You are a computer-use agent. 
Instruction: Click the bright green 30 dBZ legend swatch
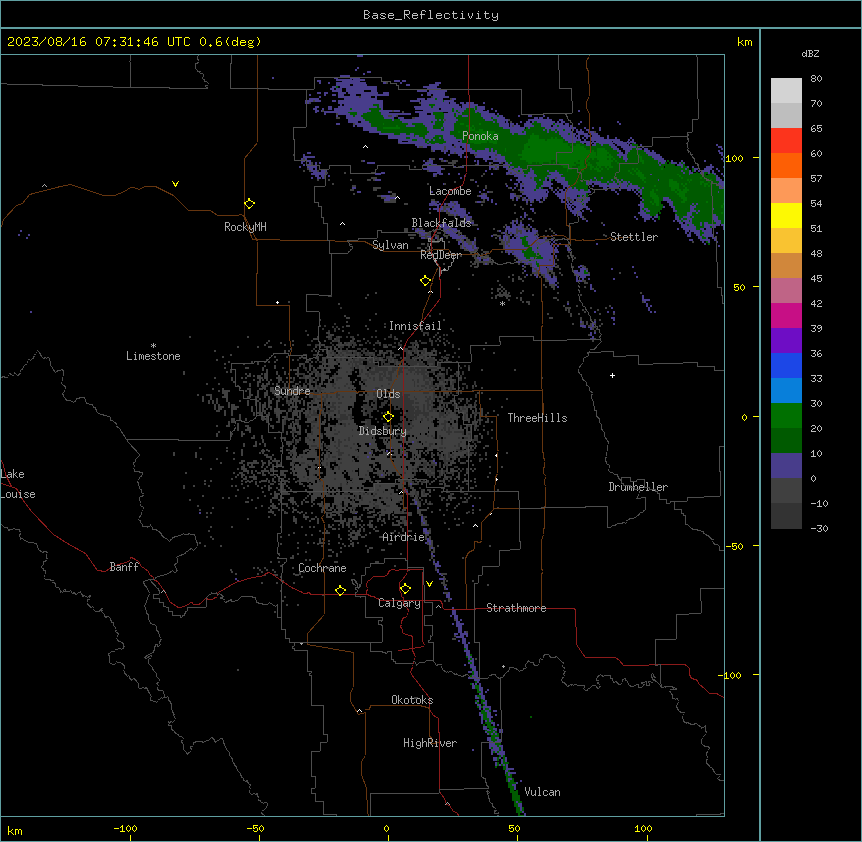tap(786, 416)
